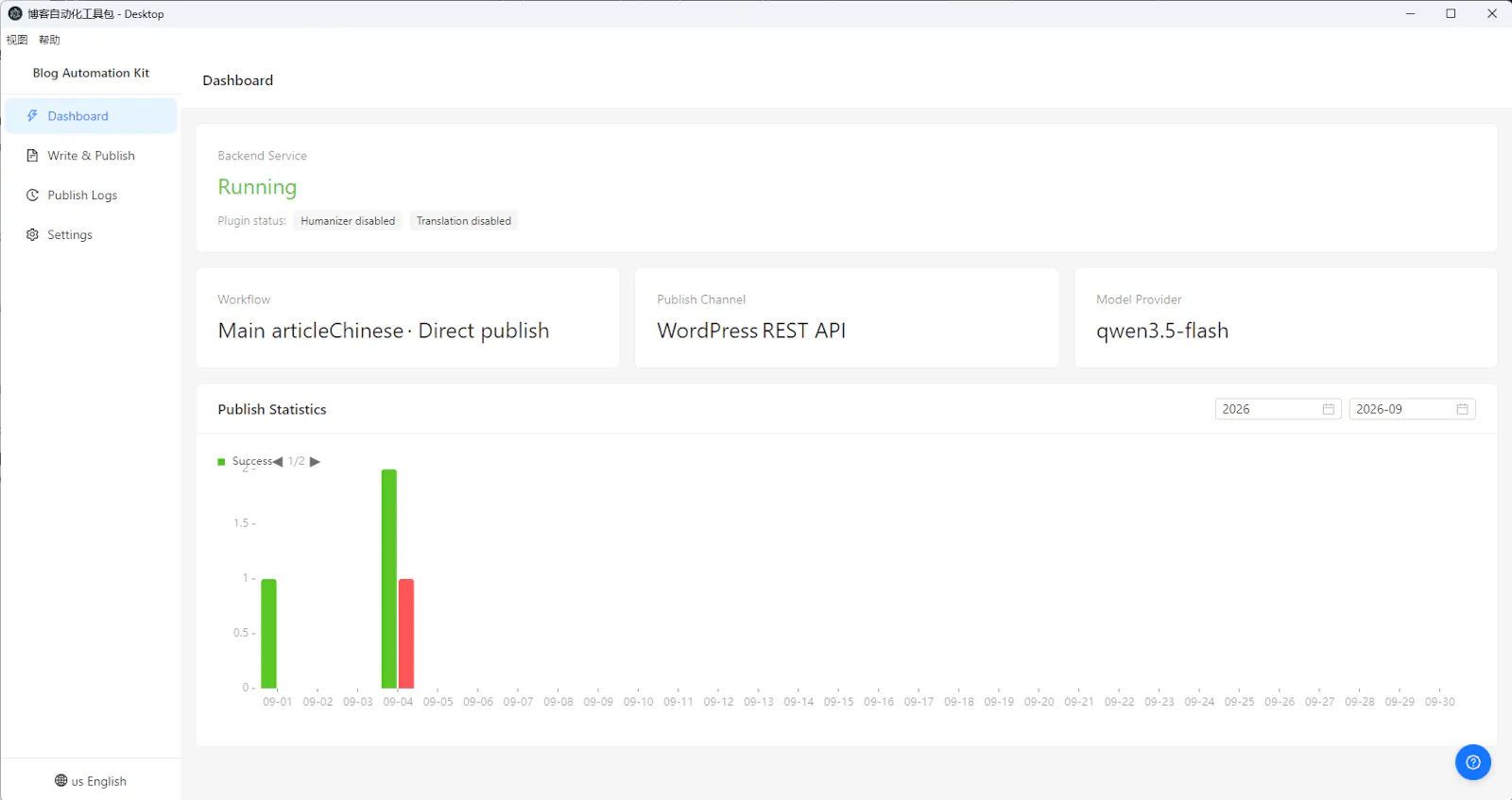Click the Translation disabled tag
The image size is (1512, 800).
(x=464, y=221)
